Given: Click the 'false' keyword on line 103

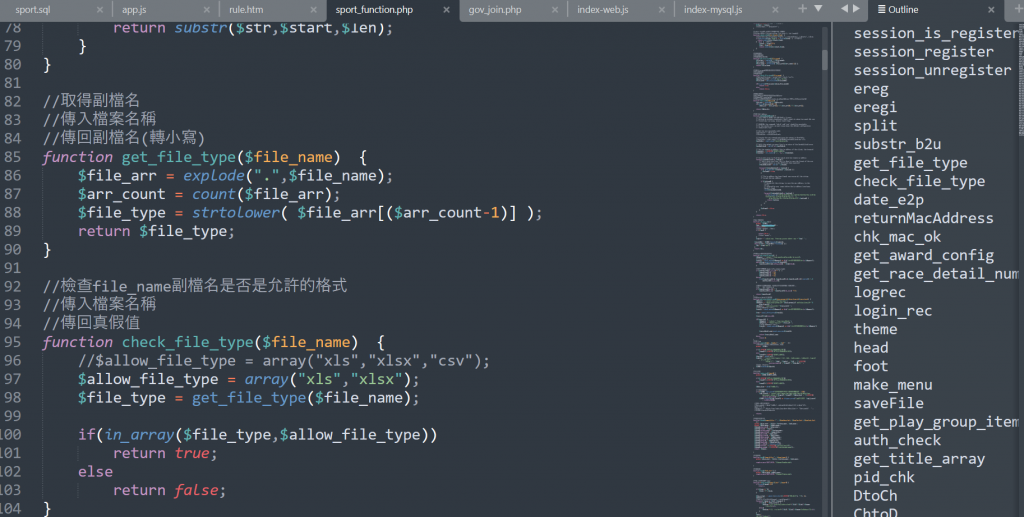Looking at the screenshot, I should 196,490.
